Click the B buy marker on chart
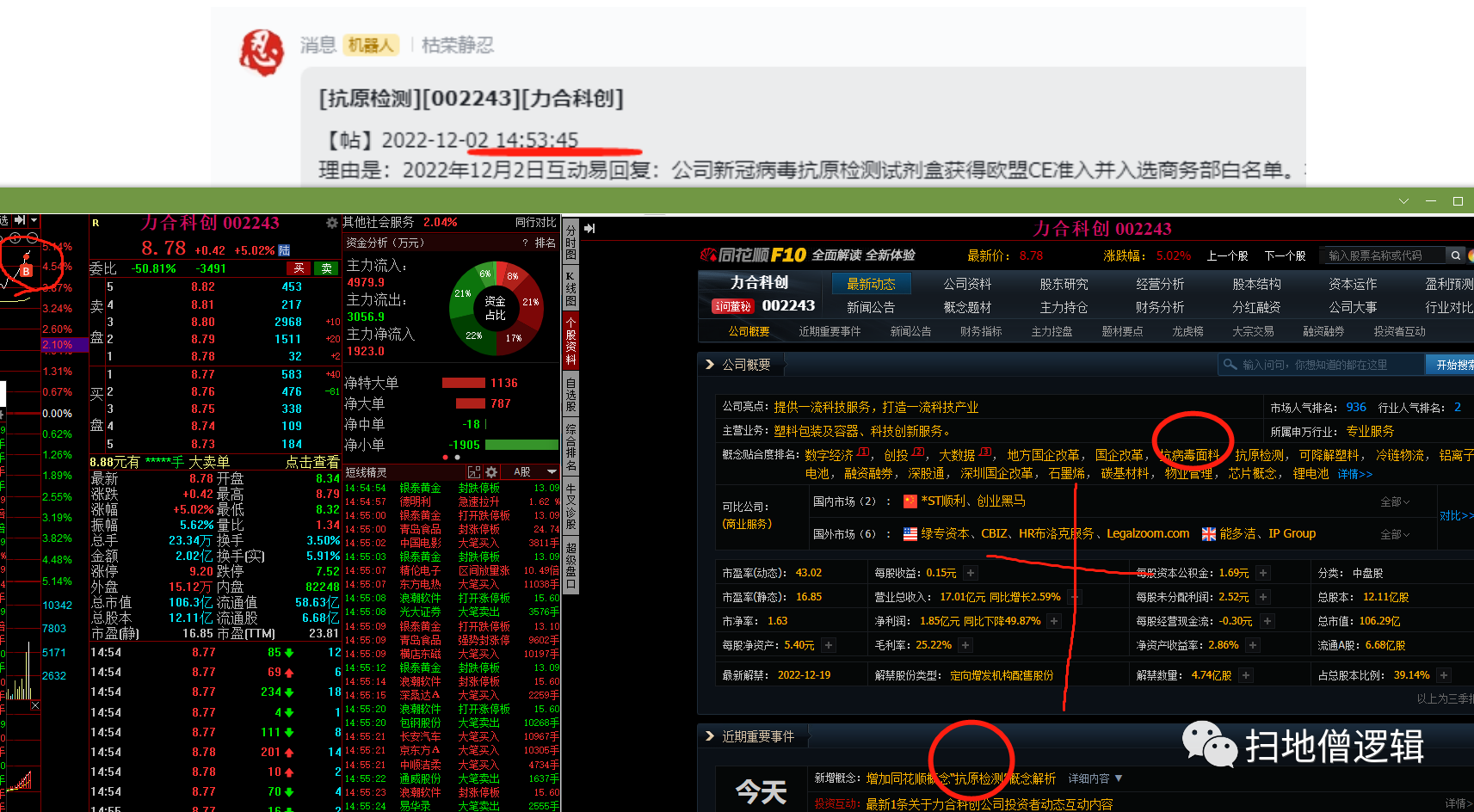 tap(26, 270)
